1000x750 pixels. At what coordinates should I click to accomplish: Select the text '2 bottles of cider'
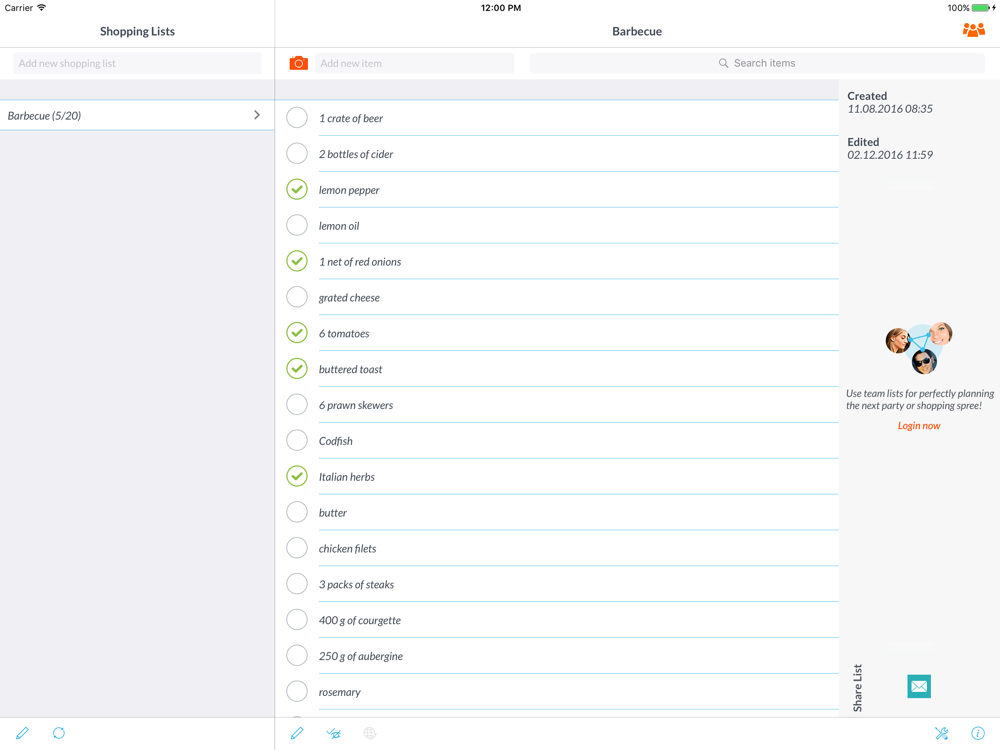(x=356, y=154)
